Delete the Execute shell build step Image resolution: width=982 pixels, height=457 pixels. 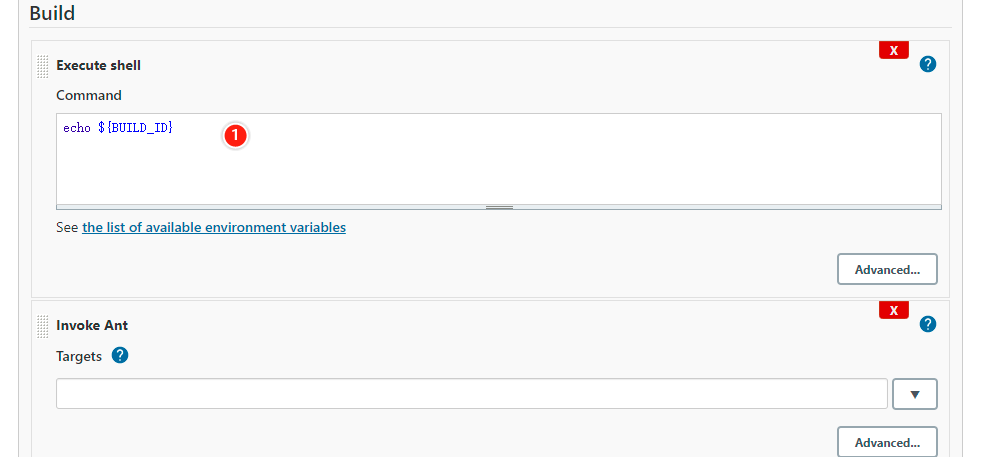click(893, 50)
